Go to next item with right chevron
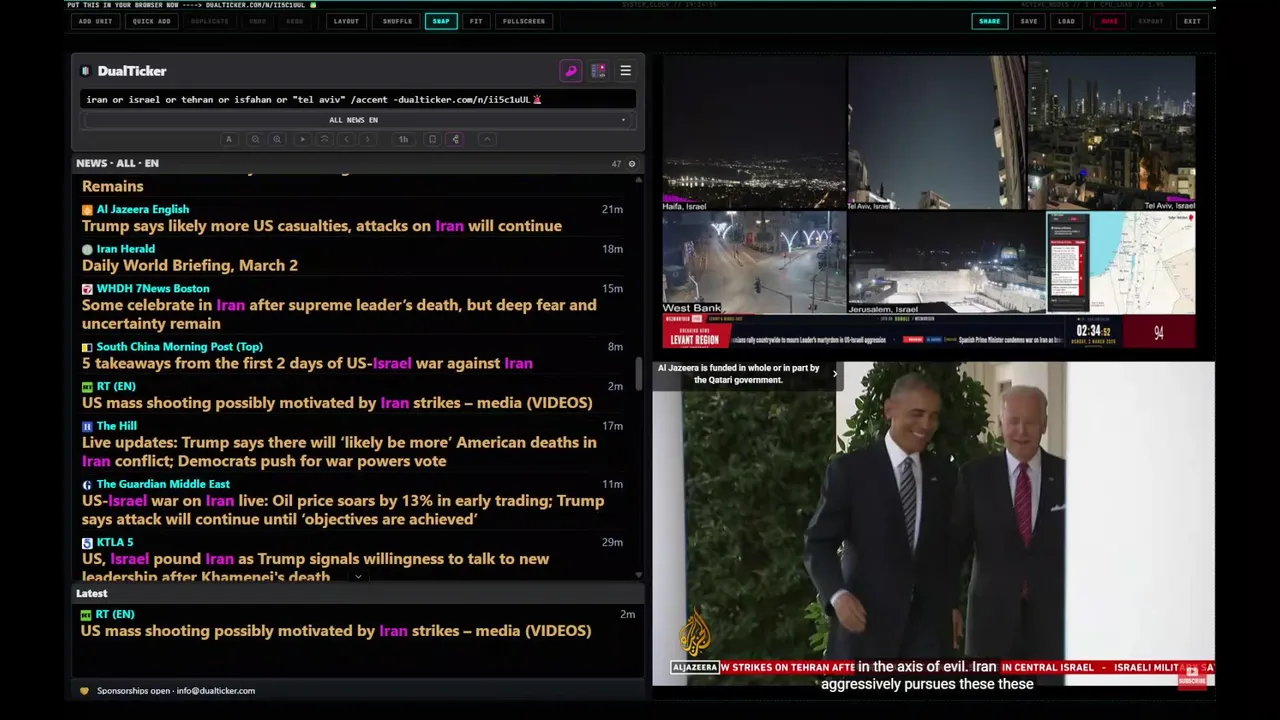 tap(368, 139)
